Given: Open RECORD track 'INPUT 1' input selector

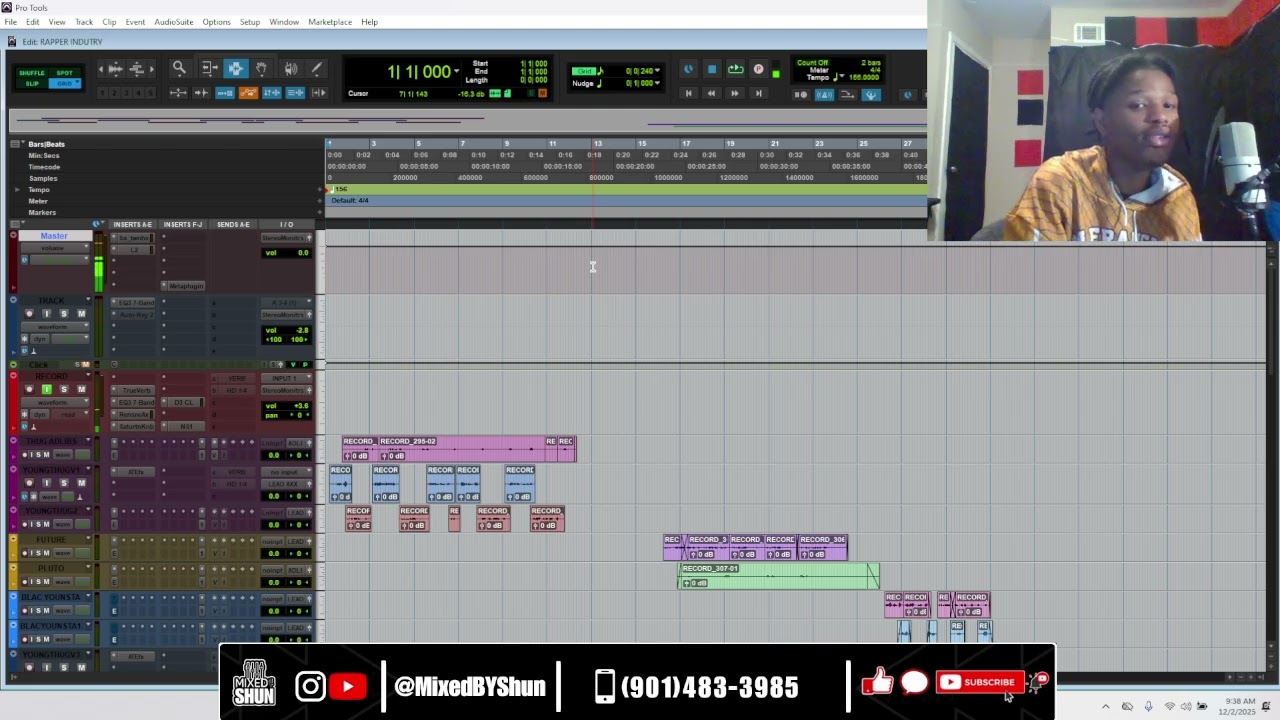Looking at the screenshot, I should (285, 378).
